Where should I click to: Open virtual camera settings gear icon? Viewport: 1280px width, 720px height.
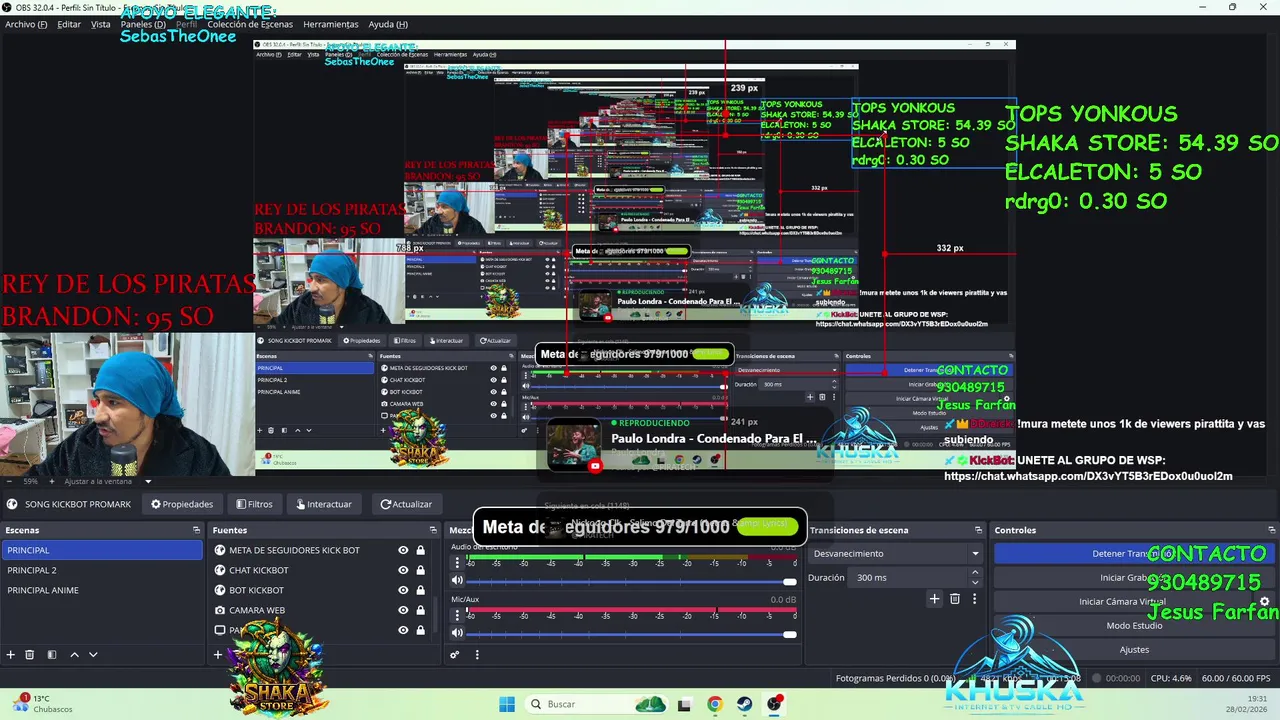click(x=1264, y=602)
